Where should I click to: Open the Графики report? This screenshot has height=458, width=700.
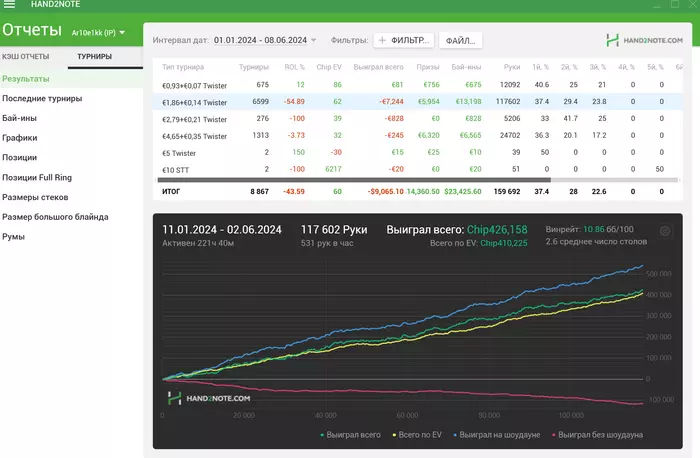click(x=20, y=137)
